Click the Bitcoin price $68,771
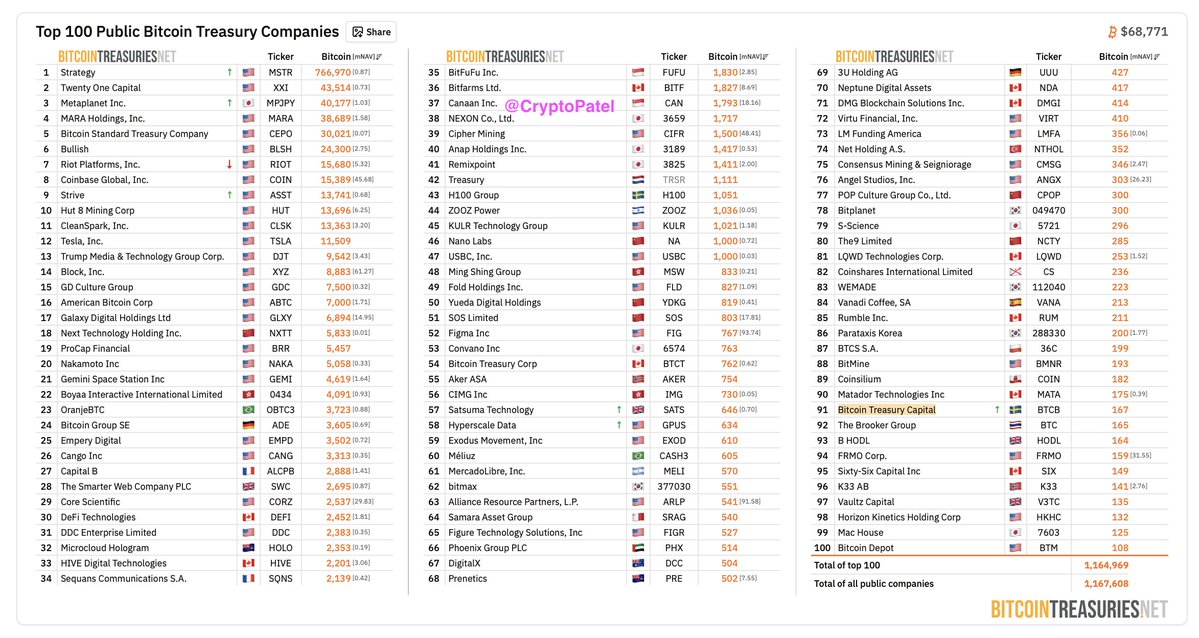Screen dimensions: 1199x638 click(x=1144, y=31)
